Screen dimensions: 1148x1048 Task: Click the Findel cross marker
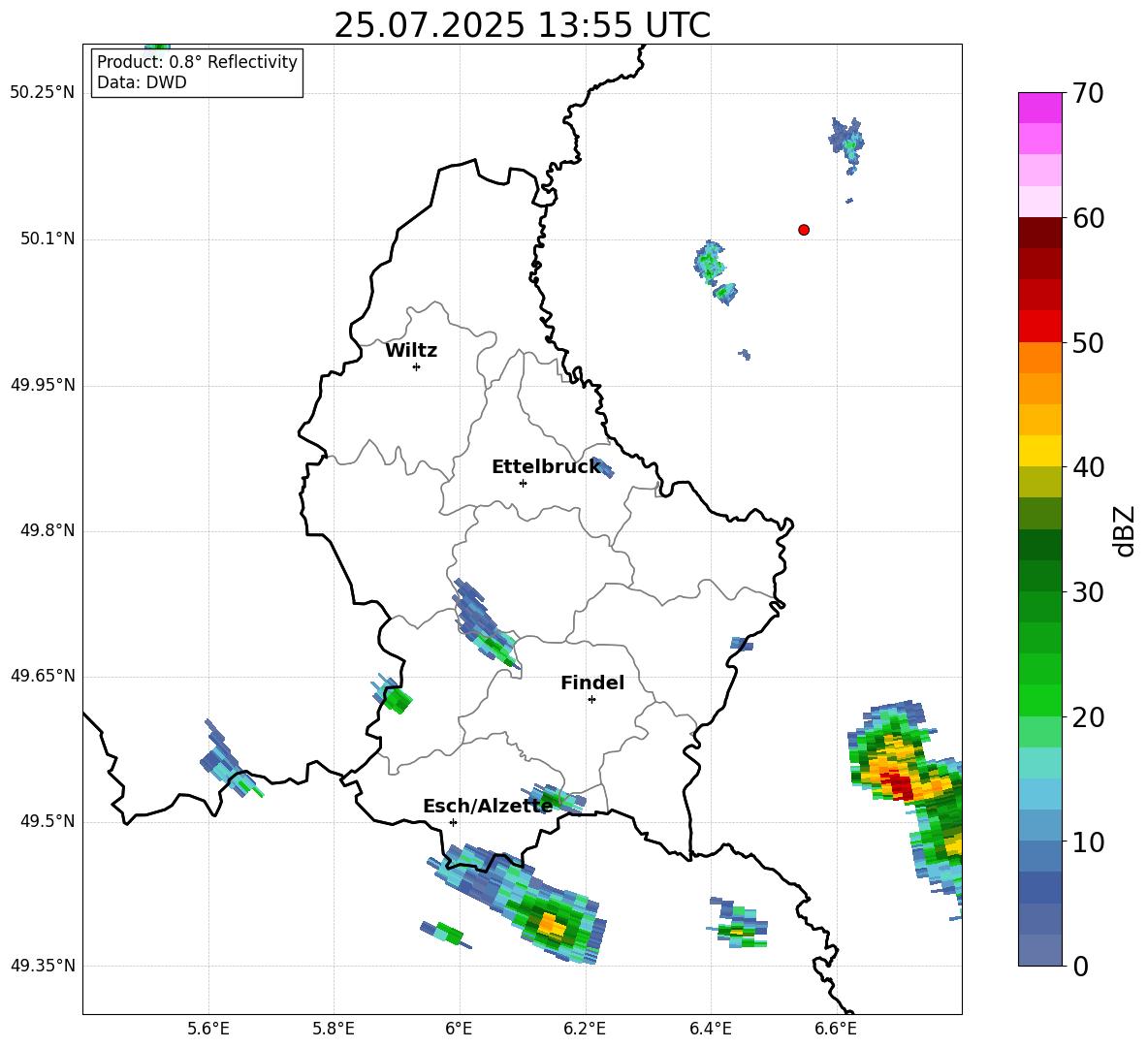pos(591,699)
